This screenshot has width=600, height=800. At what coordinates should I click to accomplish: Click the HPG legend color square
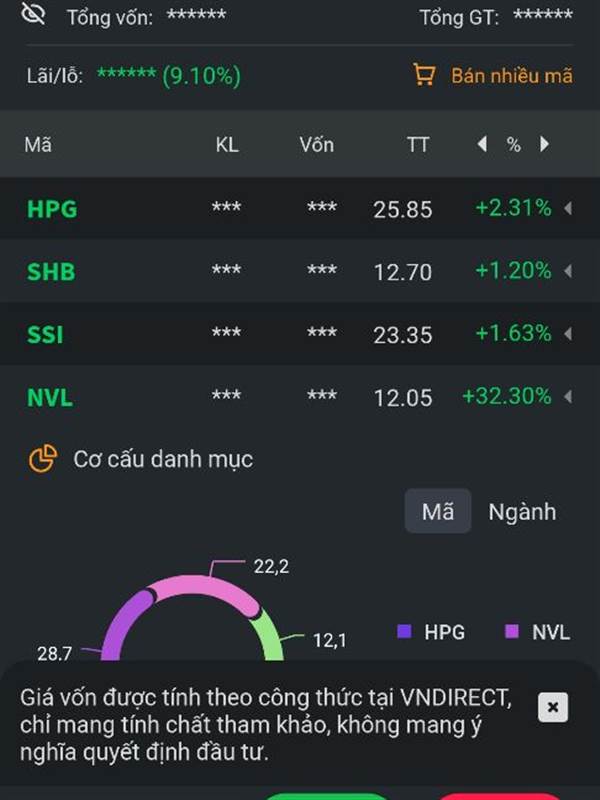tap(405, 632)
